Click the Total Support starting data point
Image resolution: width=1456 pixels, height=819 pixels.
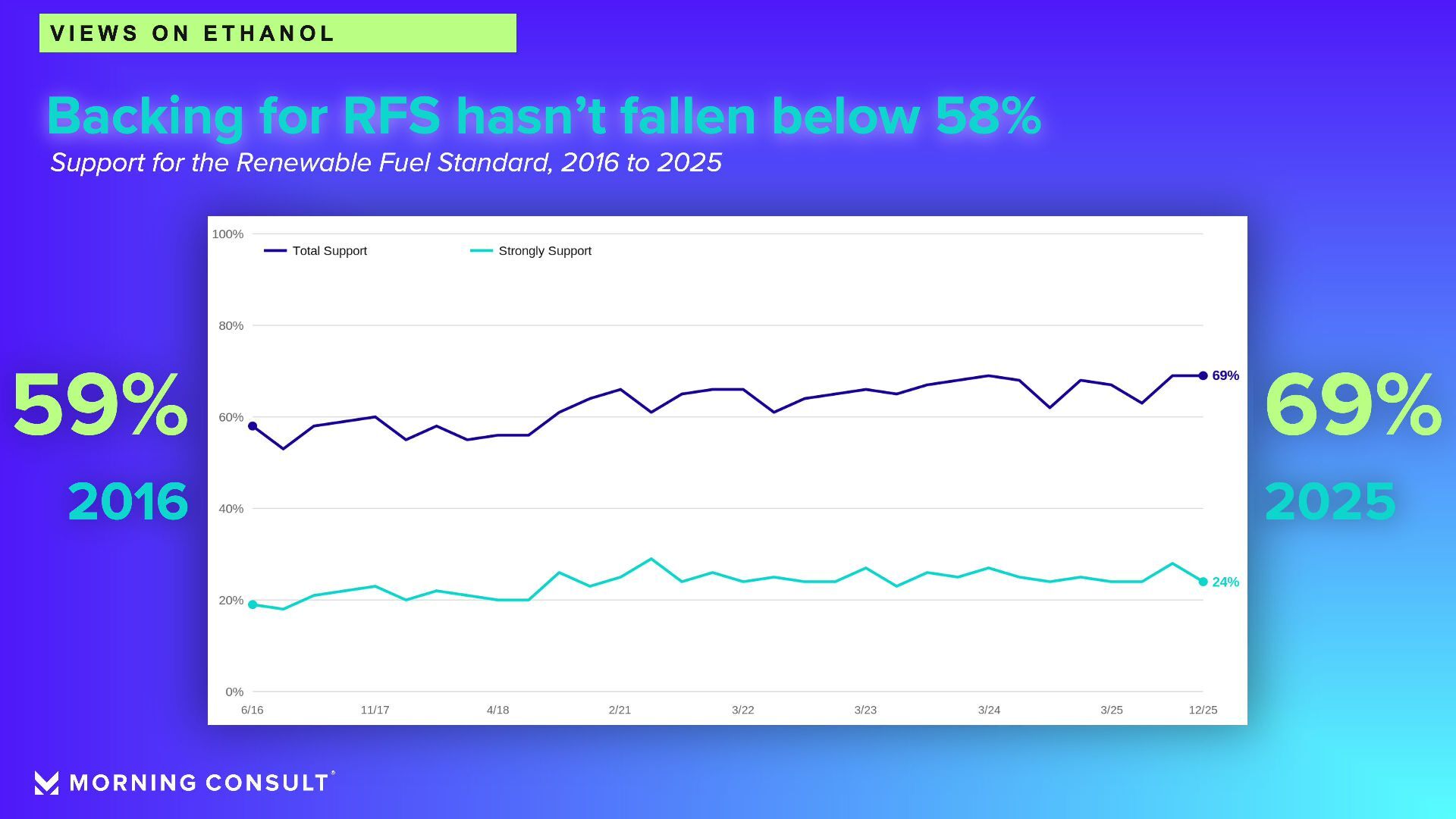pos(253,426)
